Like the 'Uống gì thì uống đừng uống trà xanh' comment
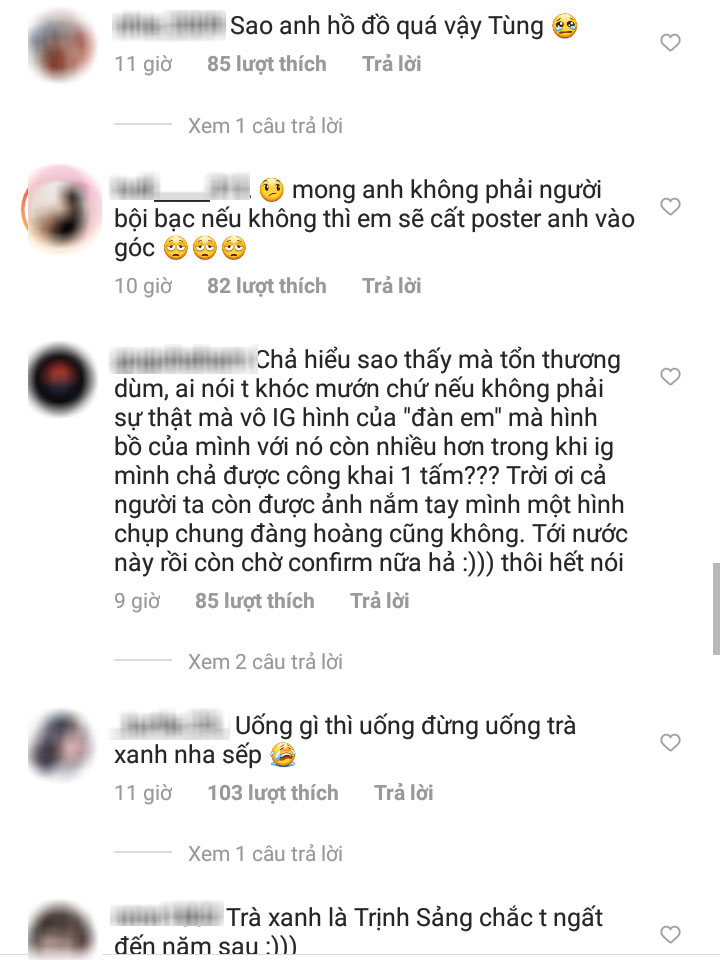The height and width of the screenshot is (960, 720). 670,743
